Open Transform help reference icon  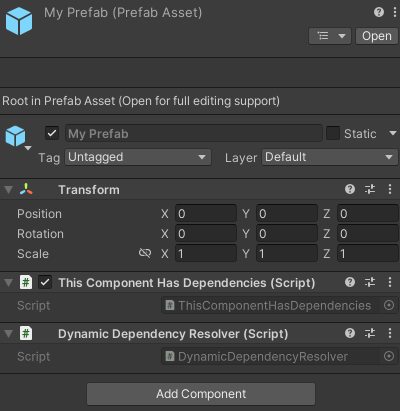[350, 189]
